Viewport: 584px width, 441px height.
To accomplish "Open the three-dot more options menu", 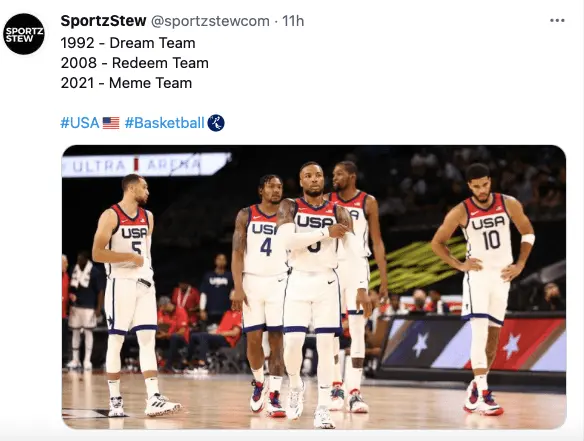I will coord(557,20).
